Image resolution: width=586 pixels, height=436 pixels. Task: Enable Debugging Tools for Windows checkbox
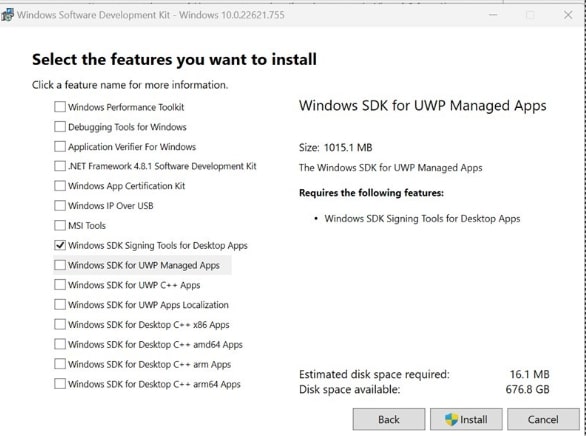point(60,127)
